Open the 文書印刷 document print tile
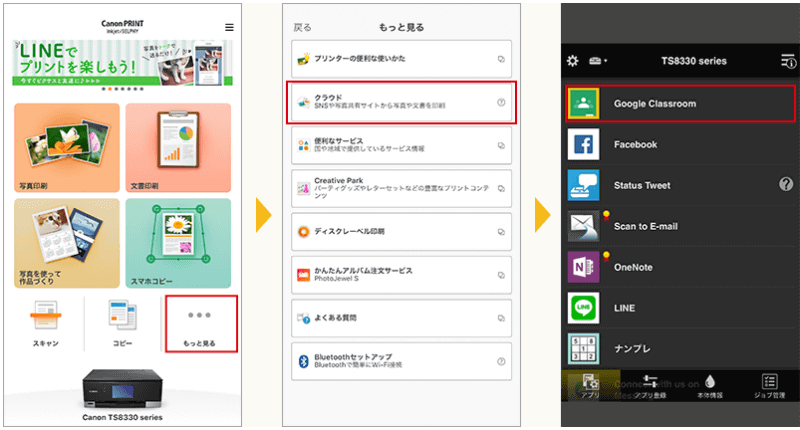Viewport: 800px width, 430px height. coord(178,147)
